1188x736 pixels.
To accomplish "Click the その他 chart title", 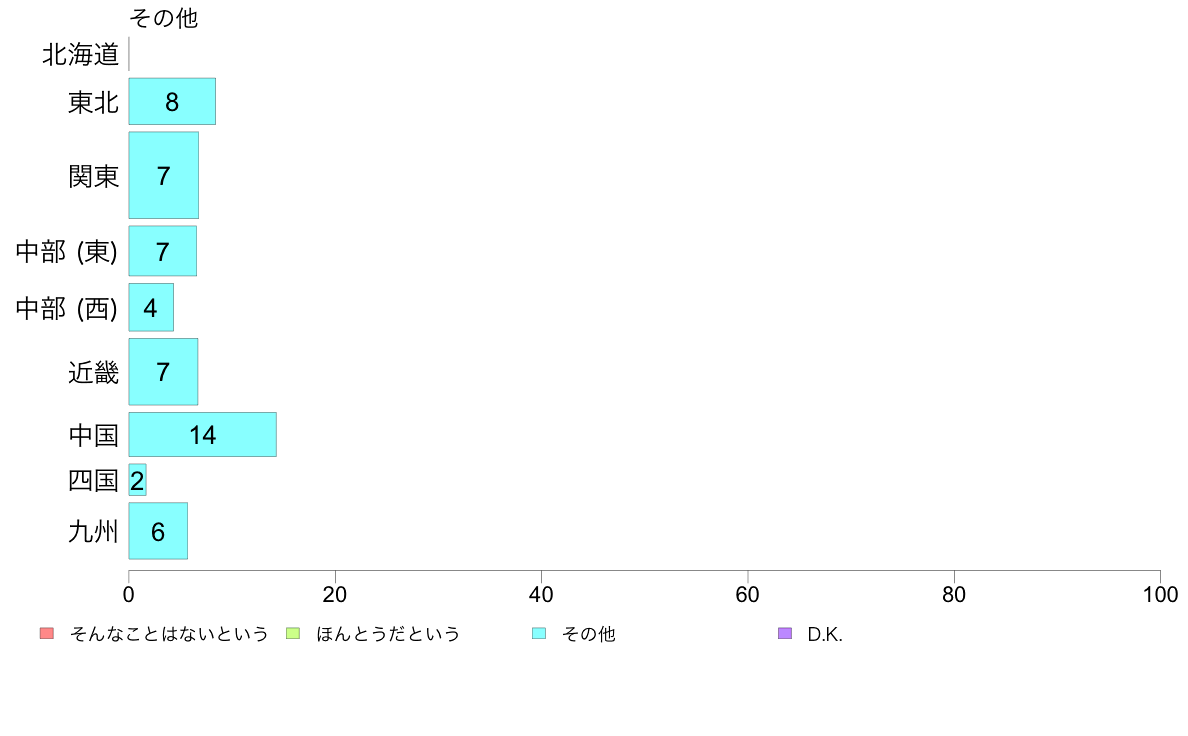I will 164,17.
